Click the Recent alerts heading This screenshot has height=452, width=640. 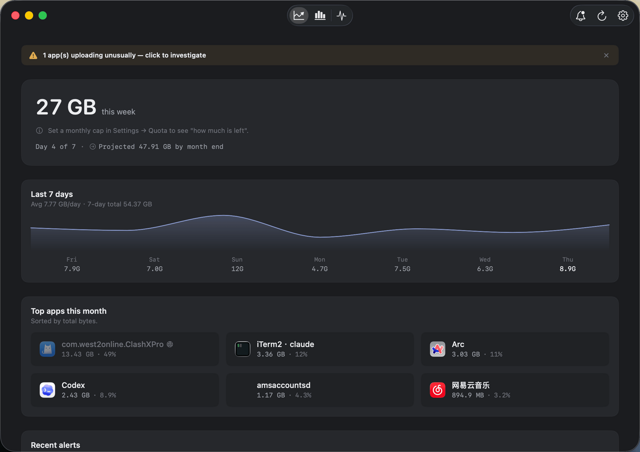(x=56, y=445)
